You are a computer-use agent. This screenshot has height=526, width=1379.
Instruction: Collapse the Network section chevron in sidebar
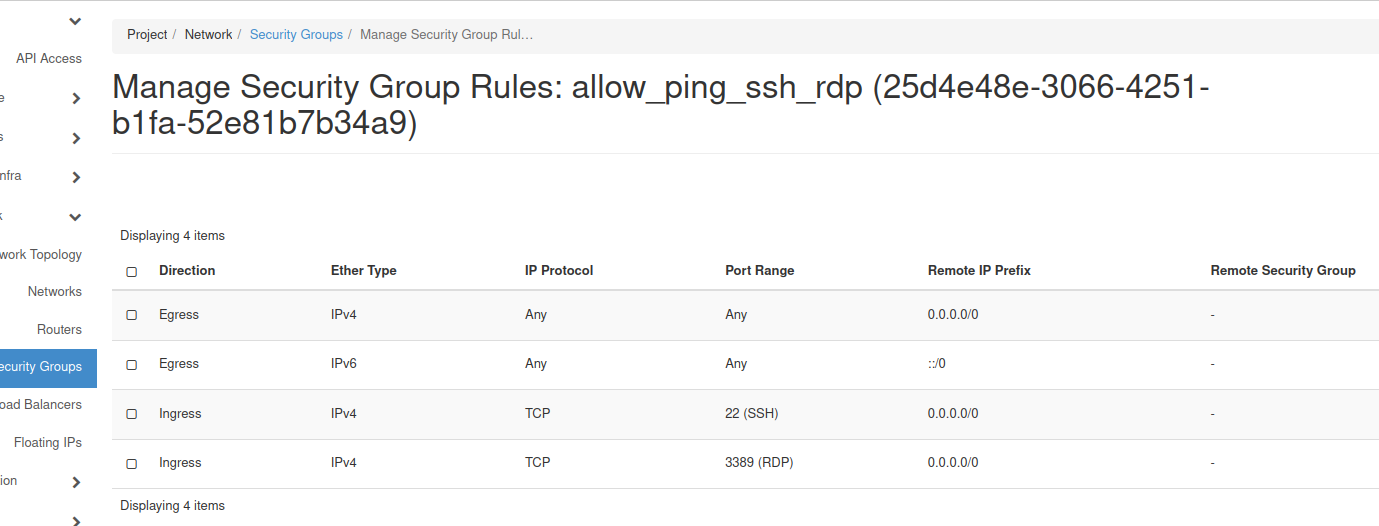point(76,217)
